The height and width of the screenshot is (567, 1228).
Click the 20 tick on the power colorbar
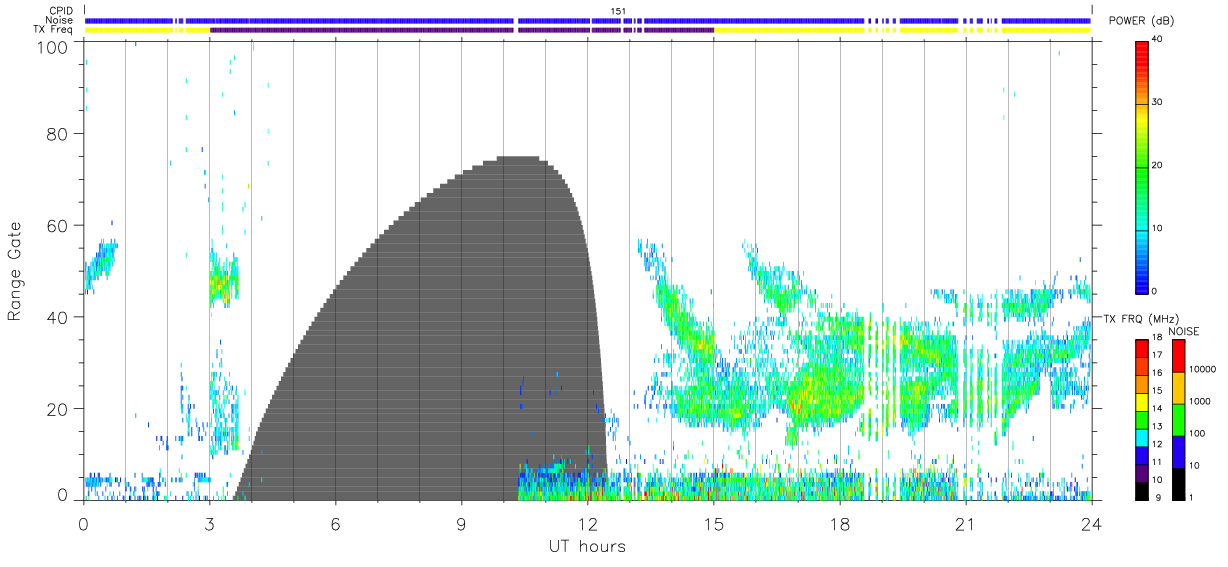pos(1159,166)
